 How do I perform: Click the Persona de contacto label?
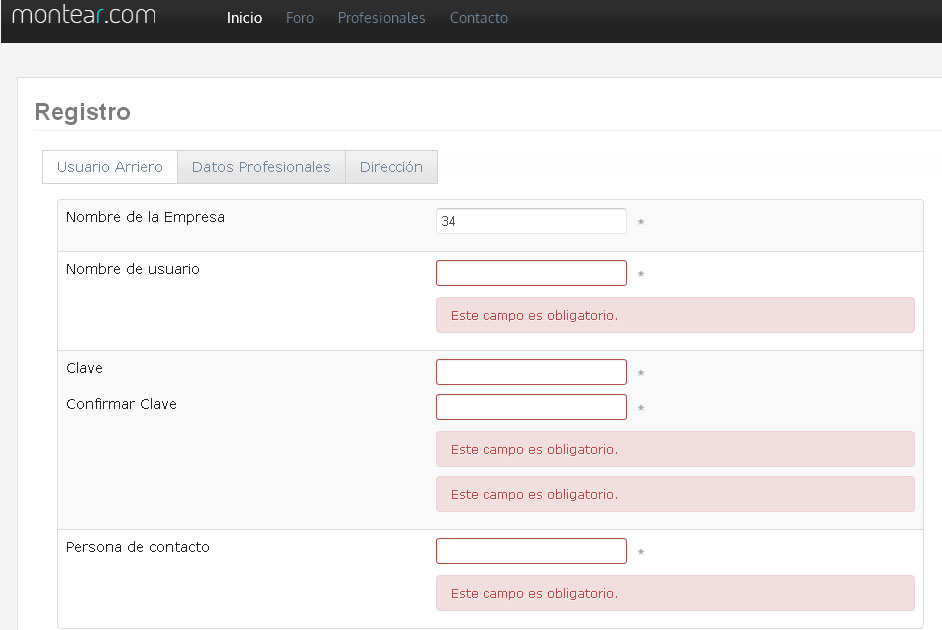138,547
